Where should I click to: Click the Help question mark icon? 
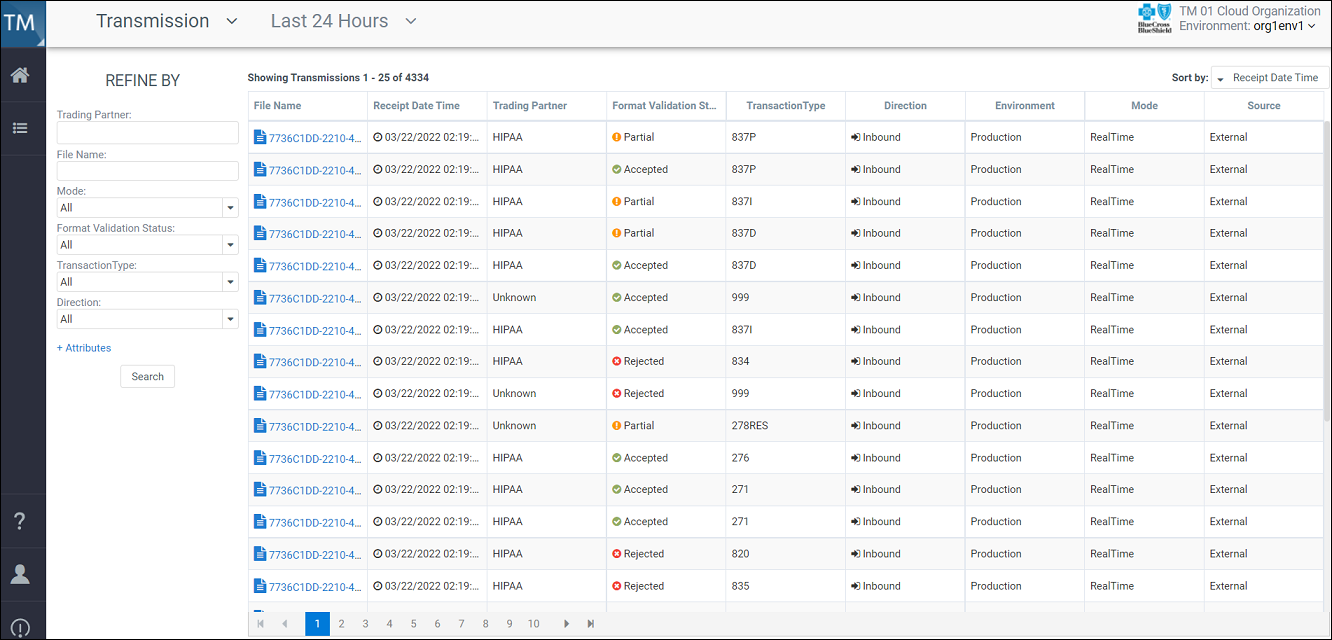(x=21, y=519)
